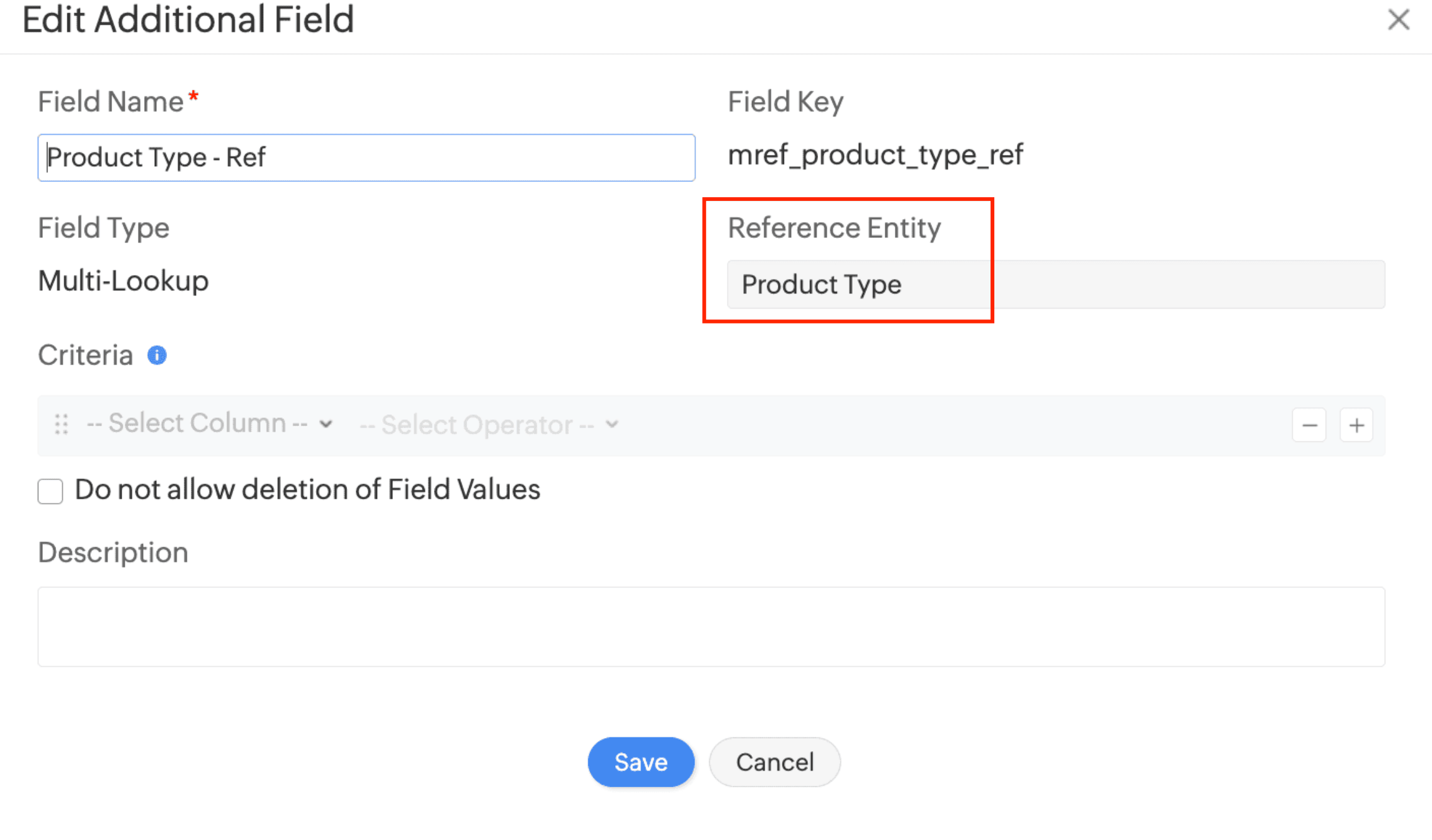Click the Multi-Lookup field type value
The width and height of the screenshot is (1432, 840).
tap(123, 281)
